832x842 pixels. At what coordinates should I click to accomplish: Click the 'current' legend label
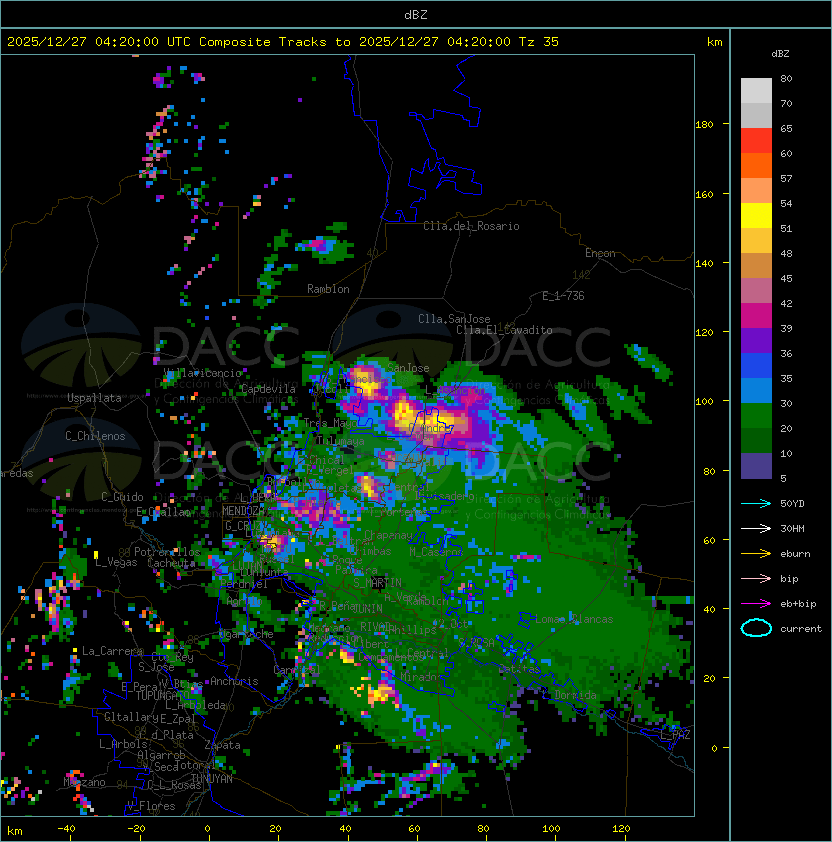pos(801,629)
